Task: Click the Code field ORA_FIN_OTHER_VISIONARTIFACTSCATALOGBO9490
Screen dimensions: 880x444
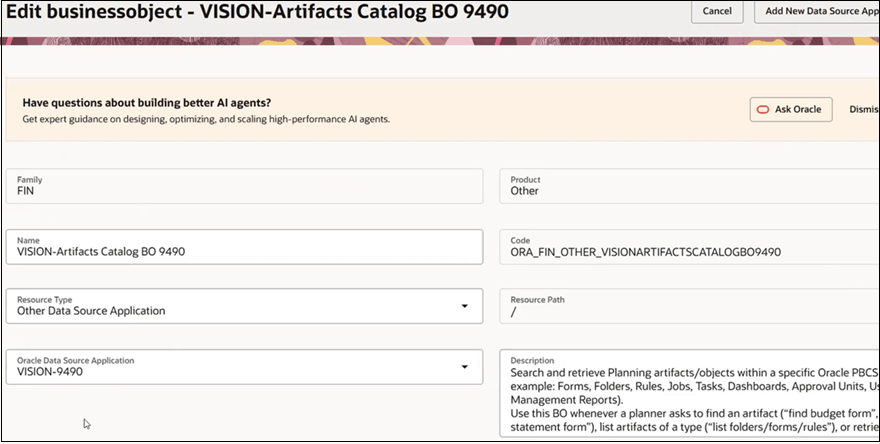Action: coord(689,246)
